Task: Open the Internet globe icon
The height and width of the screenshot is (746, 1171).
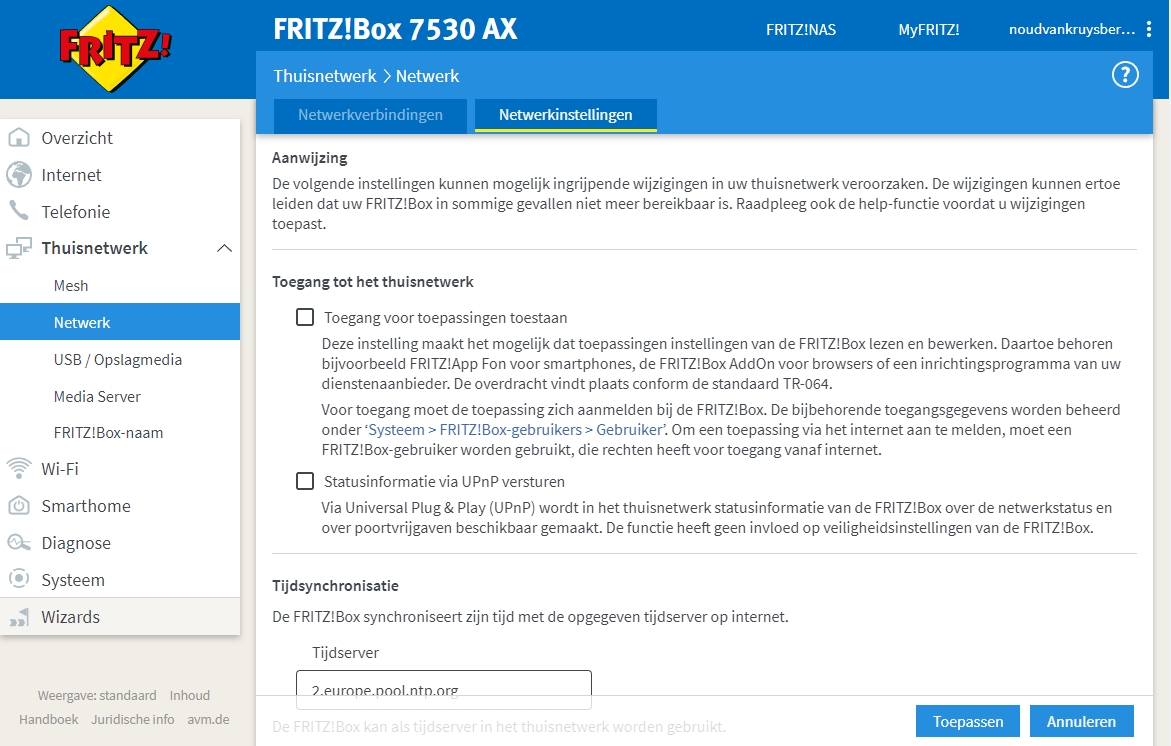Action: click(x=18, y=174)
